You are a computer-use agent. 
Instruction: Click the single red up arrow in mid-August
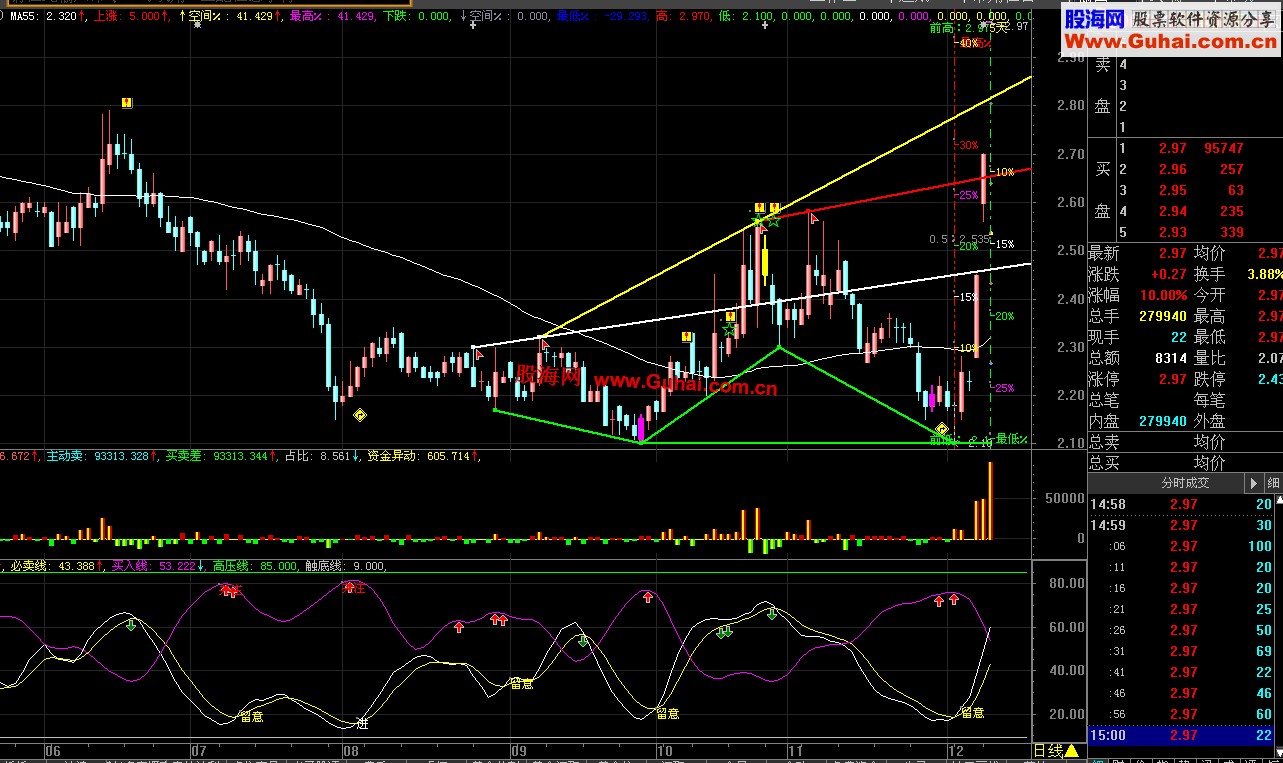pos(459,627)
